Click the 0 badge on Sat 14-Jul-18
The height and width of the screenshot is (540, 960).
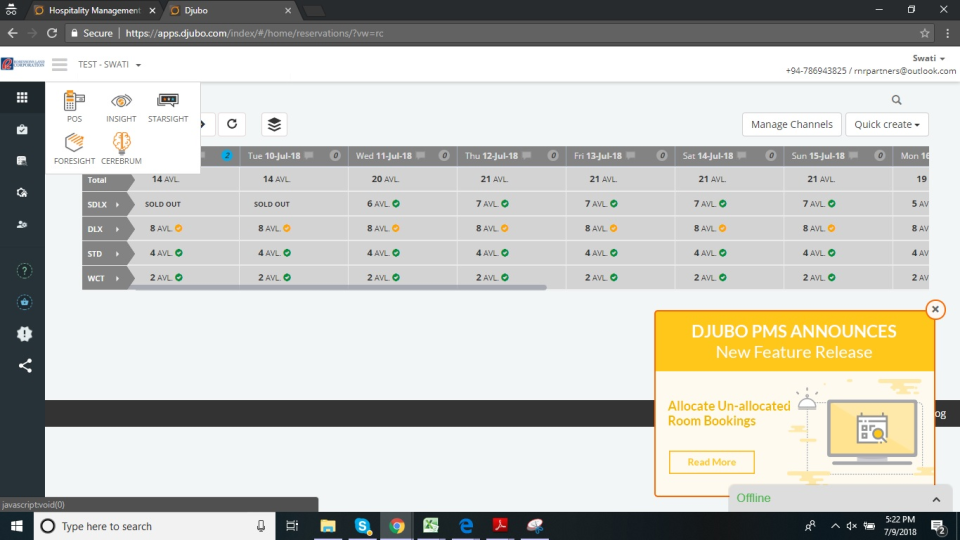(x=771, y=156)
